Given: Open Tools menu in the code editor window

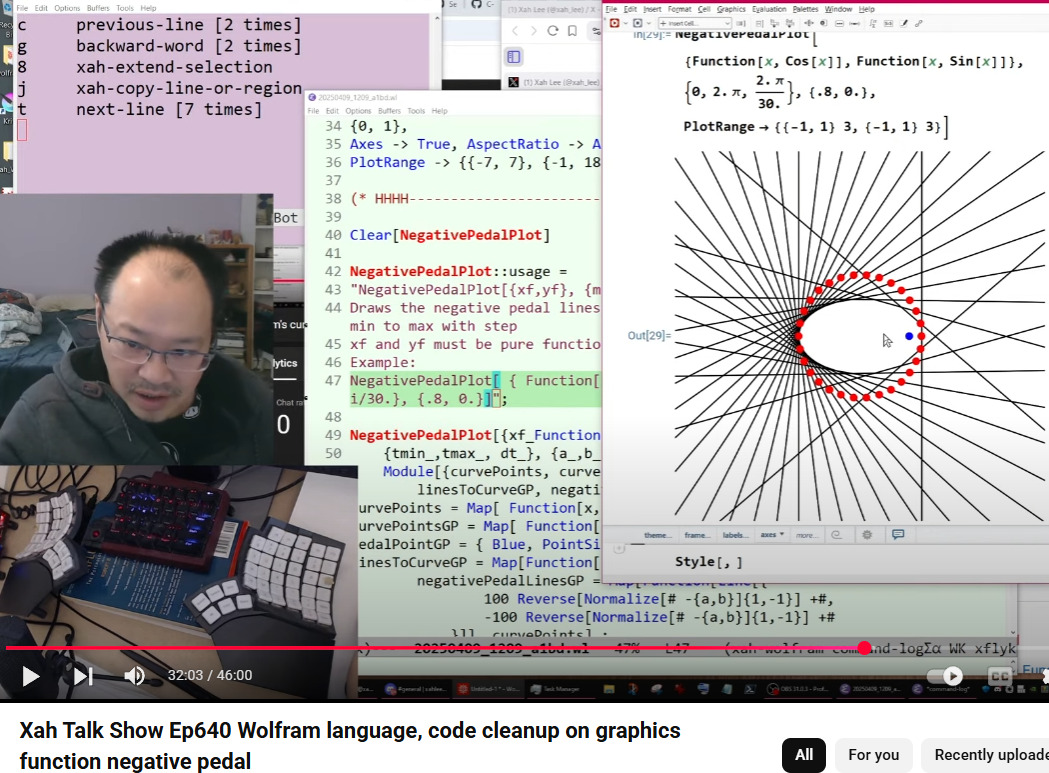Looking at the screenshot, I should point(416,111).
